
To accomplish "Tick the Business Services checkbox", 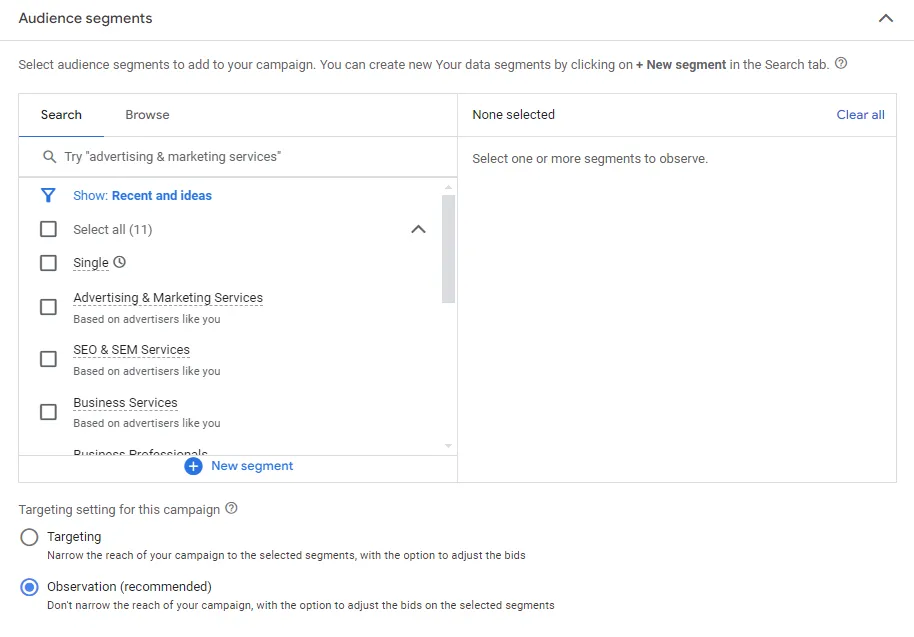I will coord(48,411).
